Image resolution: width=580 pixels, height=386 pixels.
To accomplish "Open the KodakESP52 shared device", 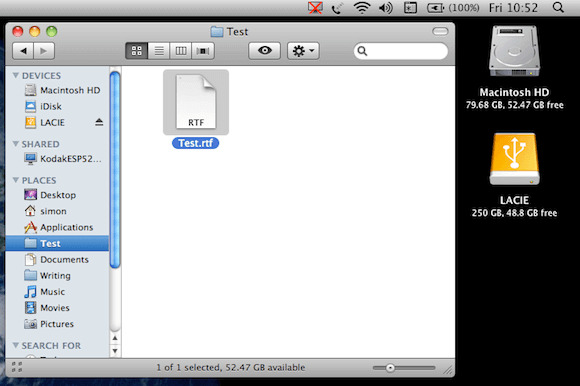I will coord(57,159).
